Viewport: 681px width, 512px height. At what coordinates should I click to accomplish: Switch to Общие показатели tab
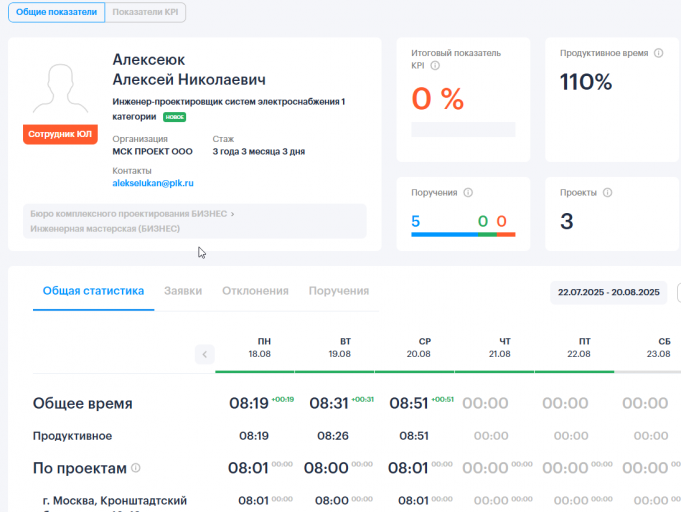point(56,12)
